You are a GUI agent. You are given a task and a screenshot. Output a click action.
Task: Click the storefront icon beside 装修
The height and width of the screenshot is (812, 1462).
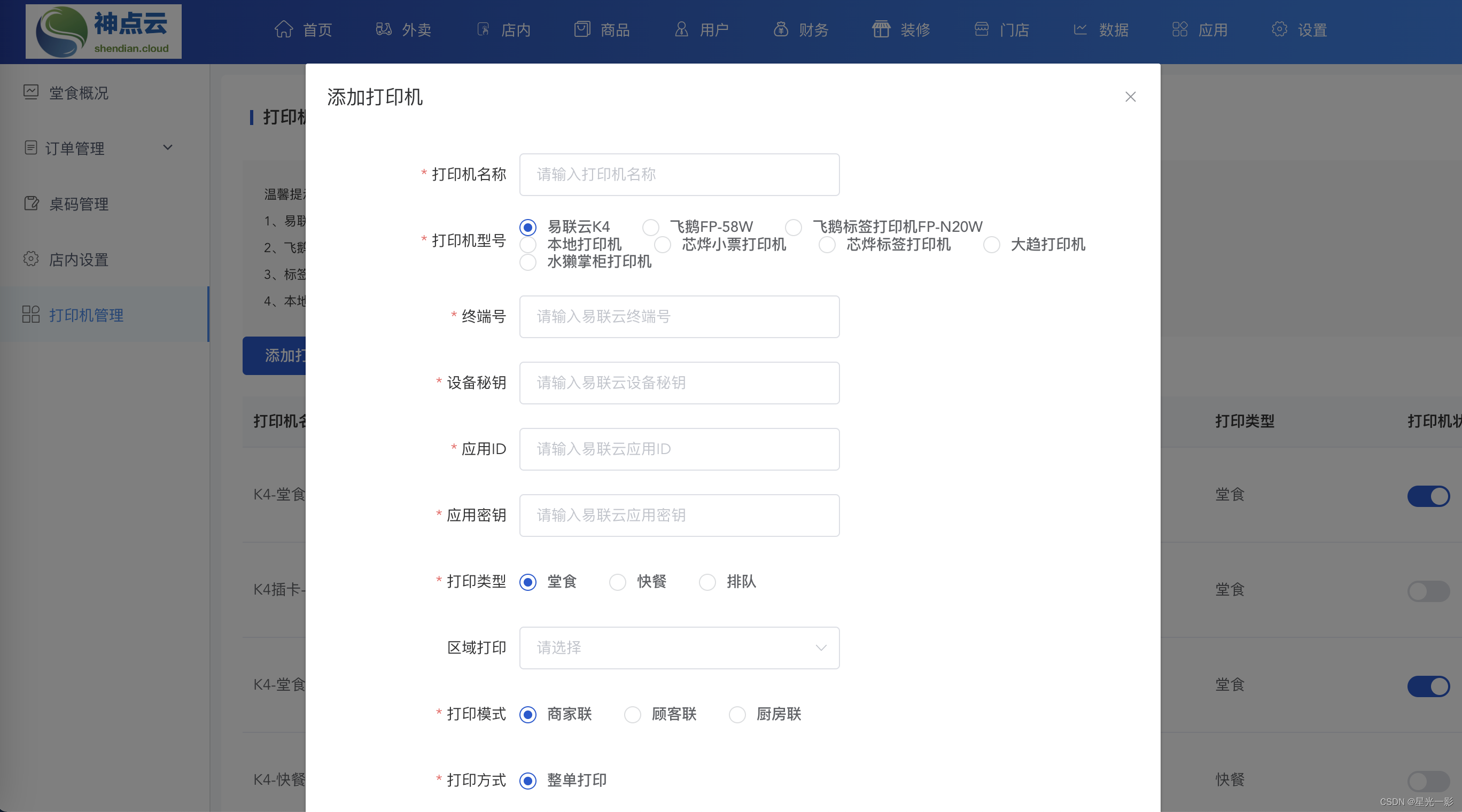coord(881,29)
